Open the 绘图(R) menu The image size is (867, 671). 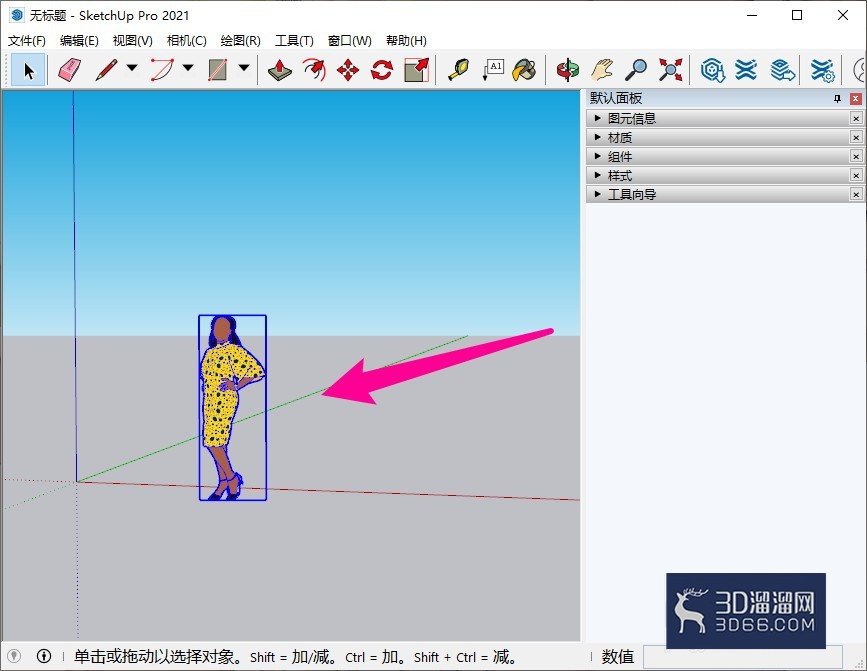241,40
